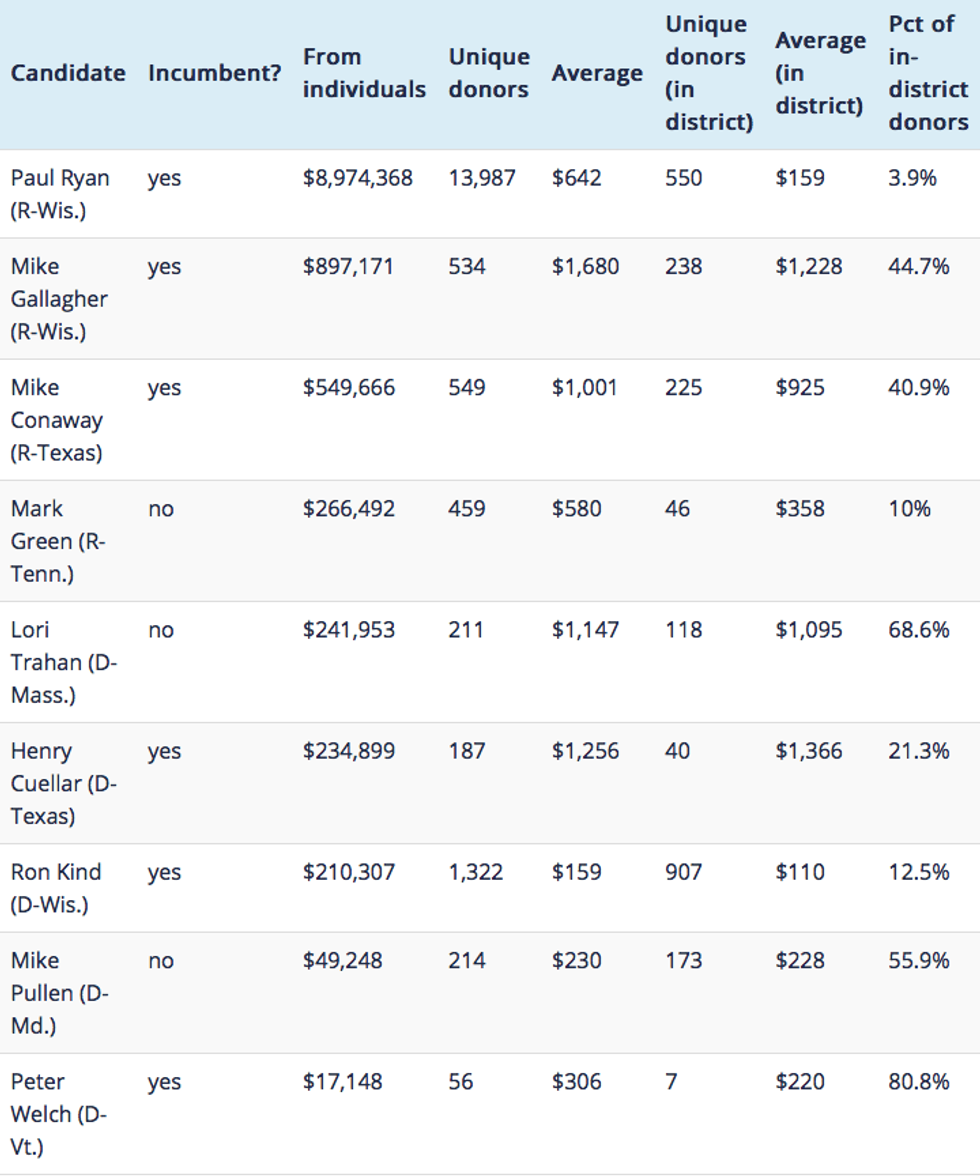Viewport: 980px width, 1176px height.
Task: Select the Paul Ryan (R-Wis.) candidate cell
Action: (60, 194)
